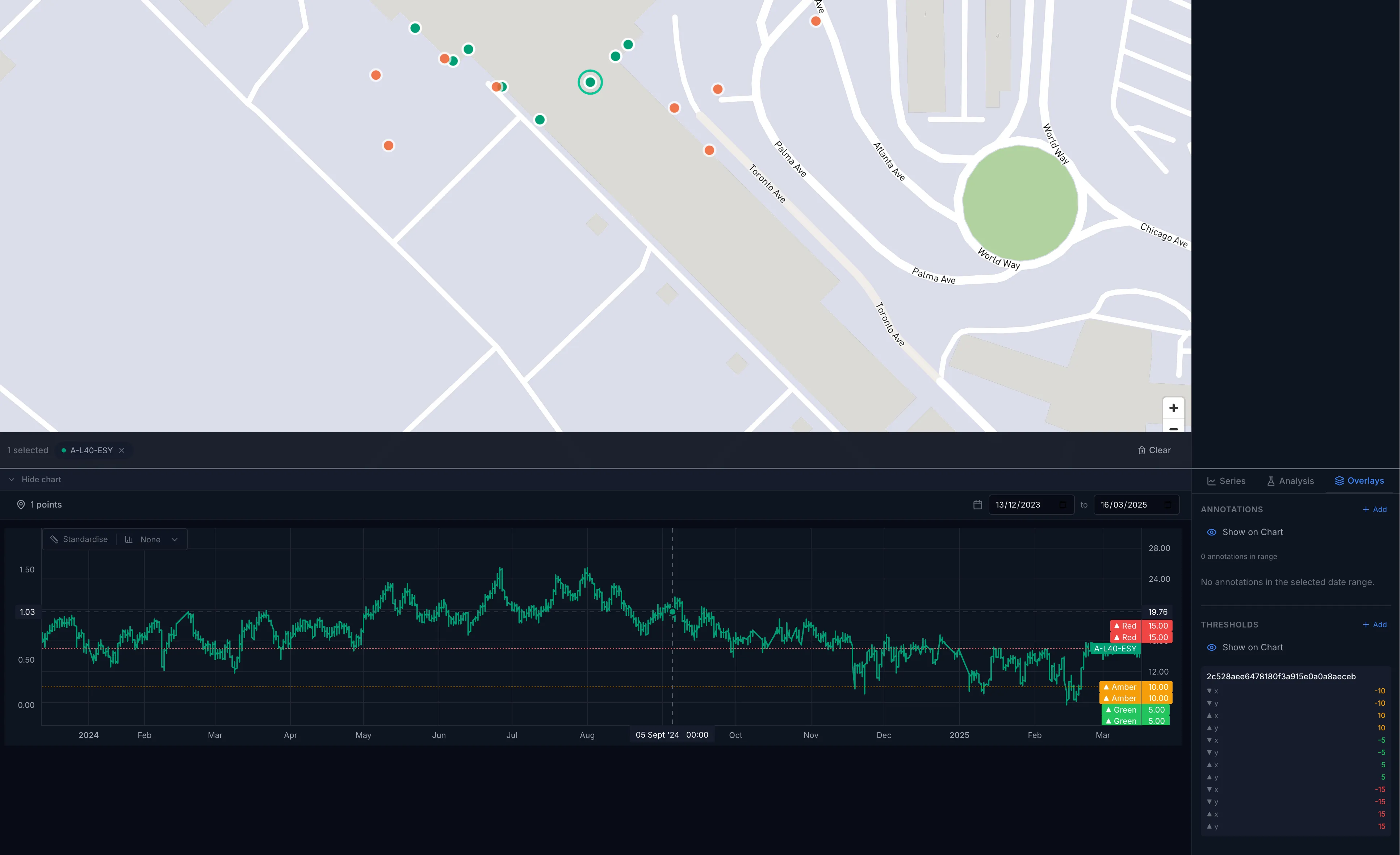Edit the start date 13/12/2023 field
Screen dimensions: 1400x855
(1031, 505)
